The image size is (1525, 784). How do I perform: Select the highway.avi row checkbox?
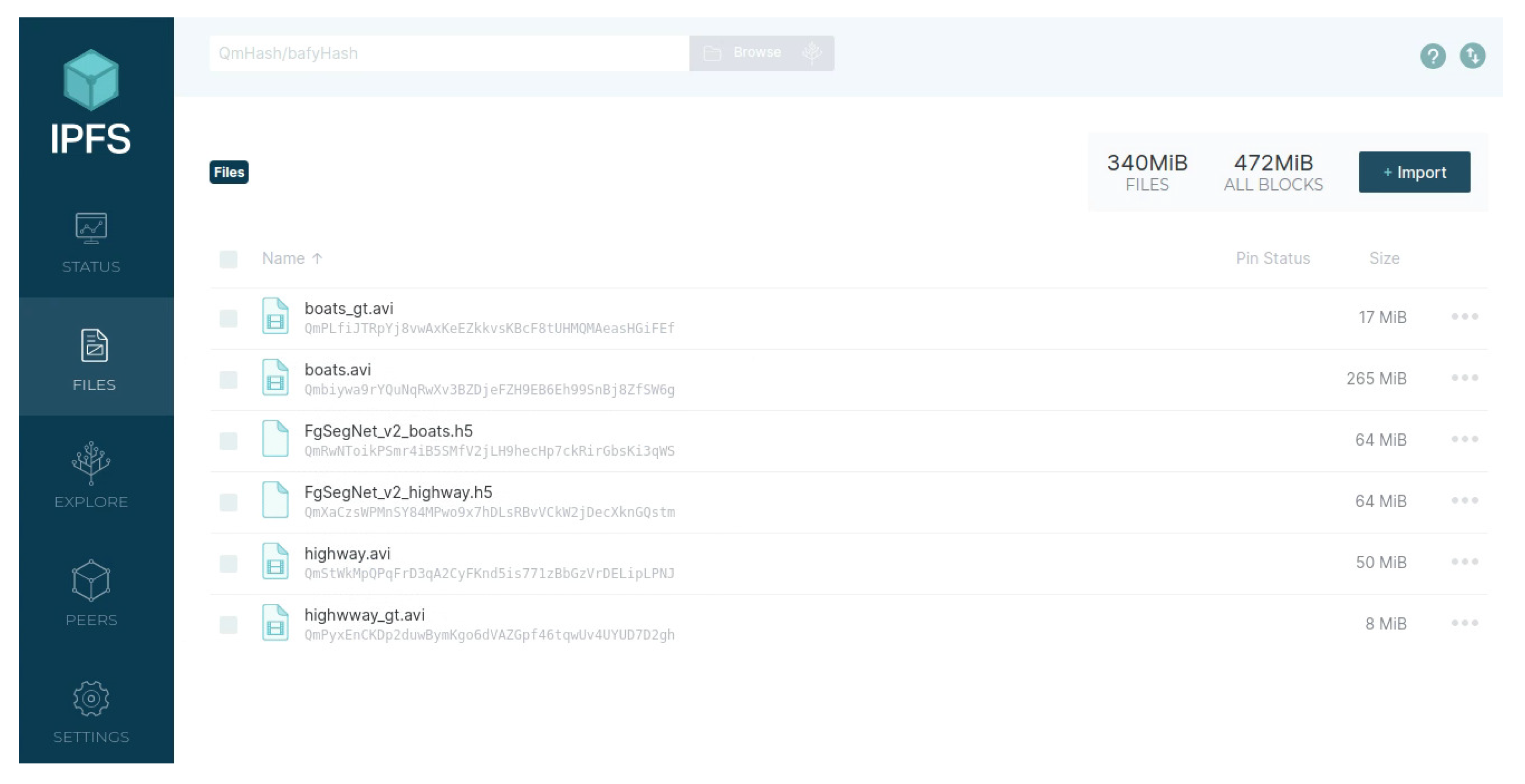pos(229,563)
